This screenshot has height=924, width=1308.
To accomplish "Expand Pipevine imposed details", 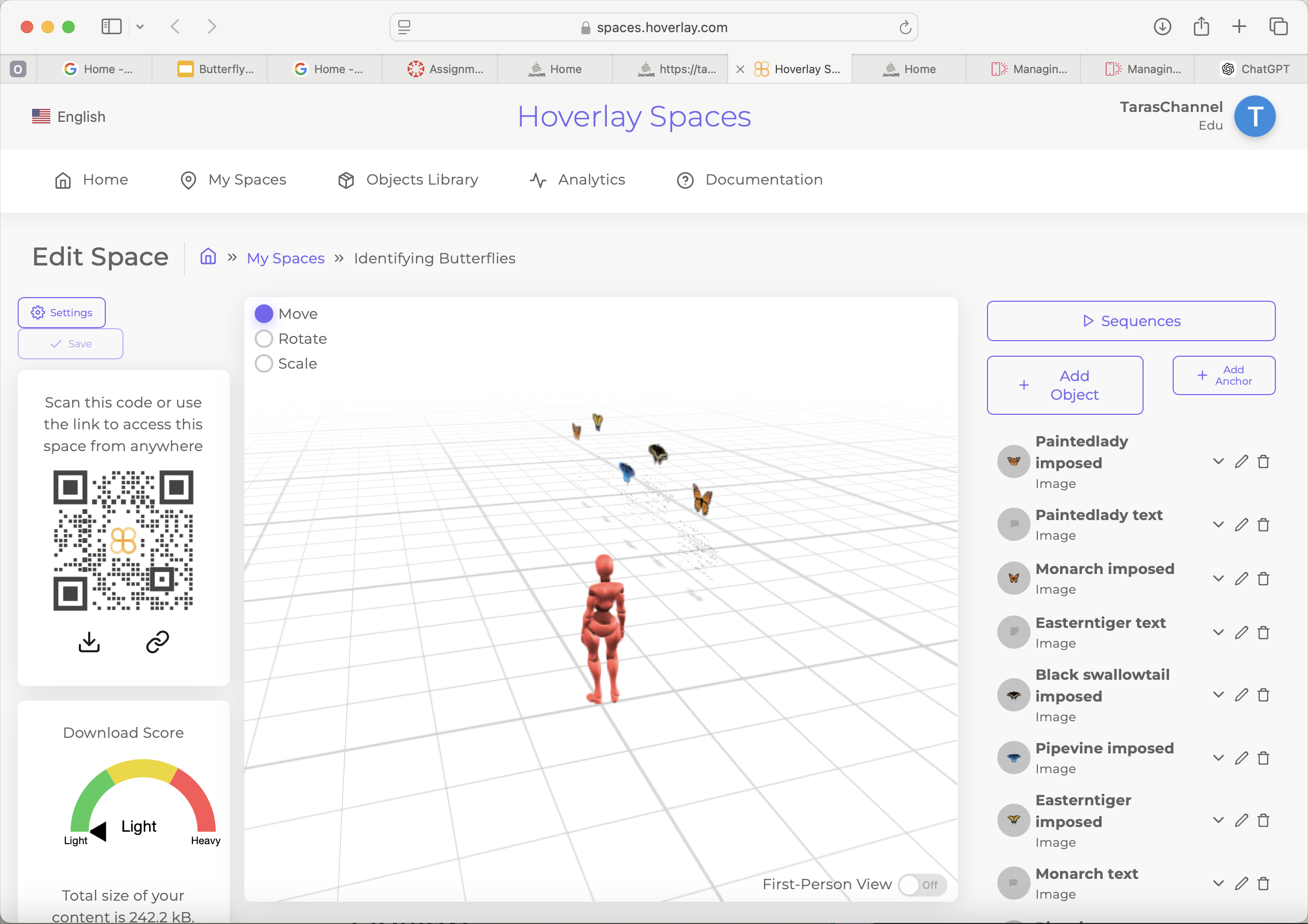I will pyautogui.click(x=1218, y=758).
